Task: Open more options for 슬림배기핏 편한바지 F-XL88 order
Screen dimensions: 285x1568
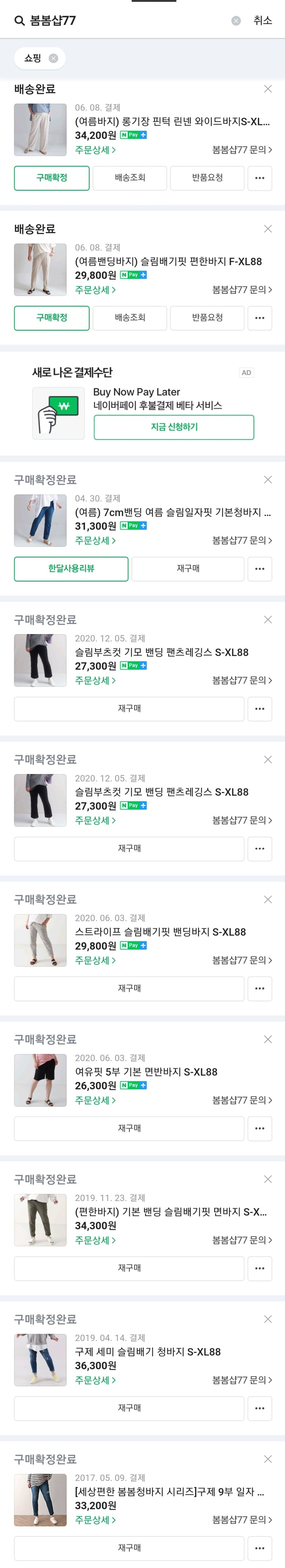Action: pyautogui.click(x=259, y=318)
